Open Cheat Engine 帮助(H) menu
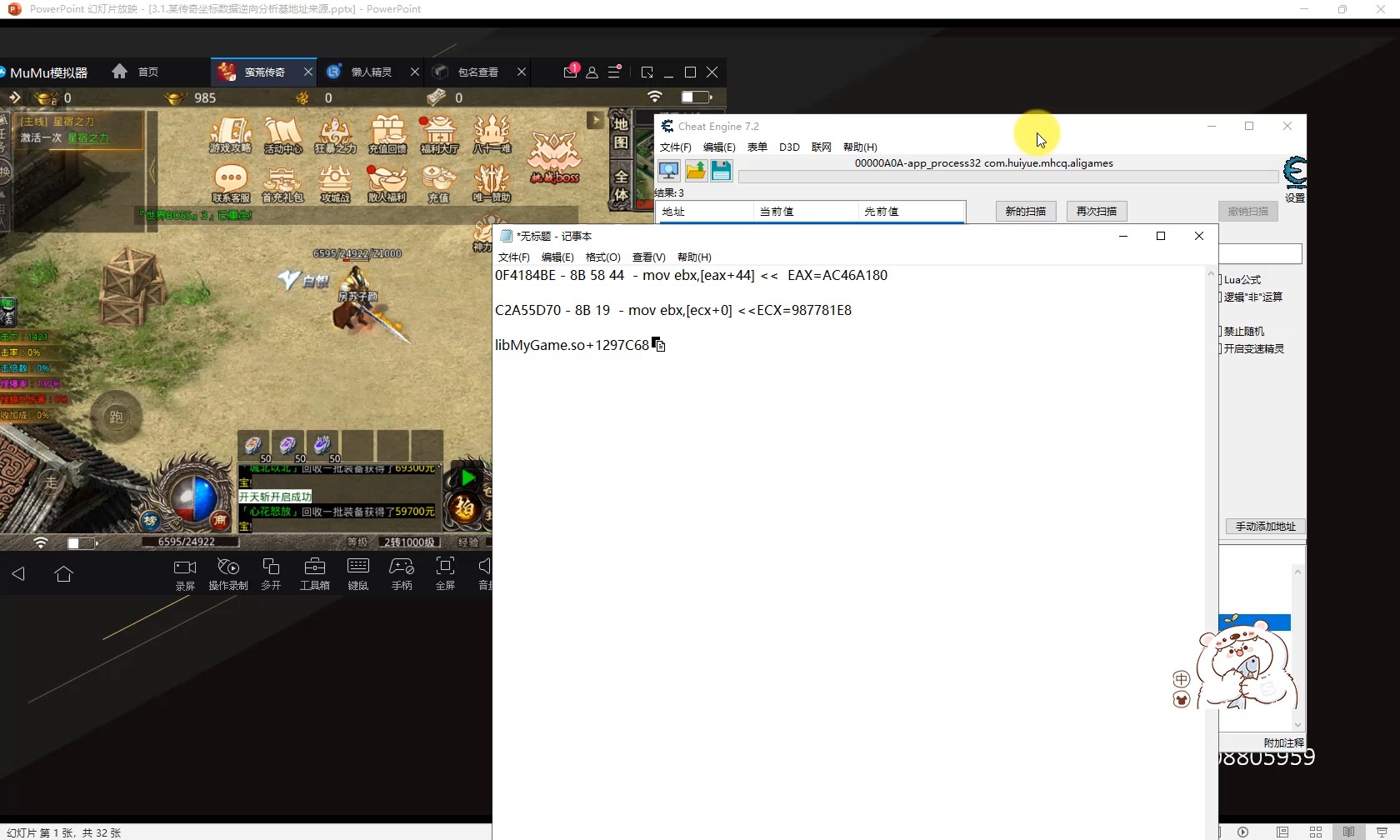Screen dimensions: 1400x840 click(860, 147)
